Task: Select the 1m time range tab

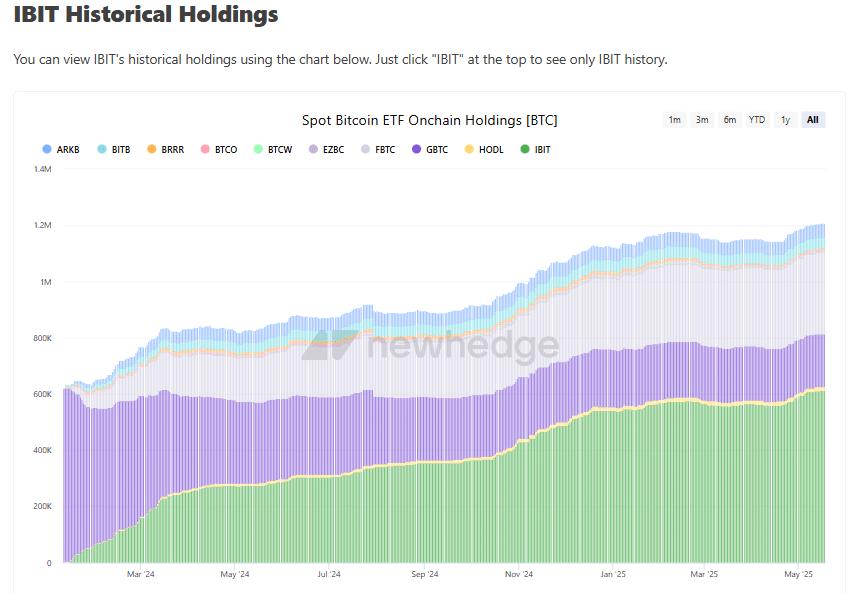Action: click(x=674, y=119)
